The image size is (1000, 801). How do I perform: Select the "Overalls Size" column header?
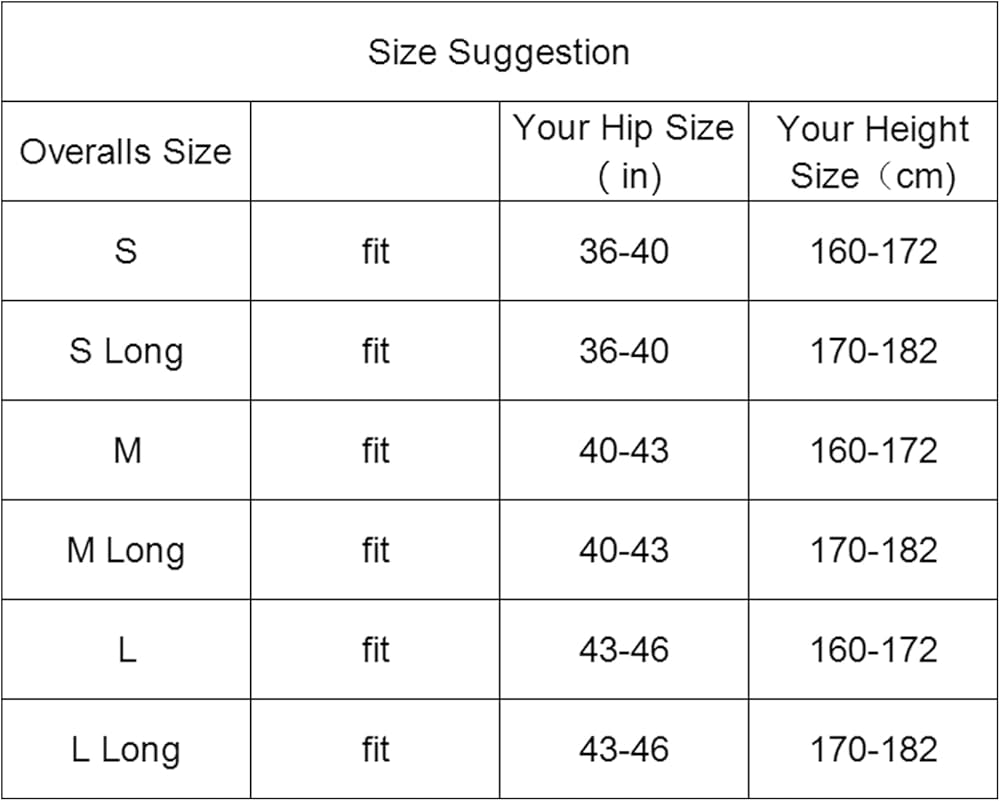(x=125, y=152)
